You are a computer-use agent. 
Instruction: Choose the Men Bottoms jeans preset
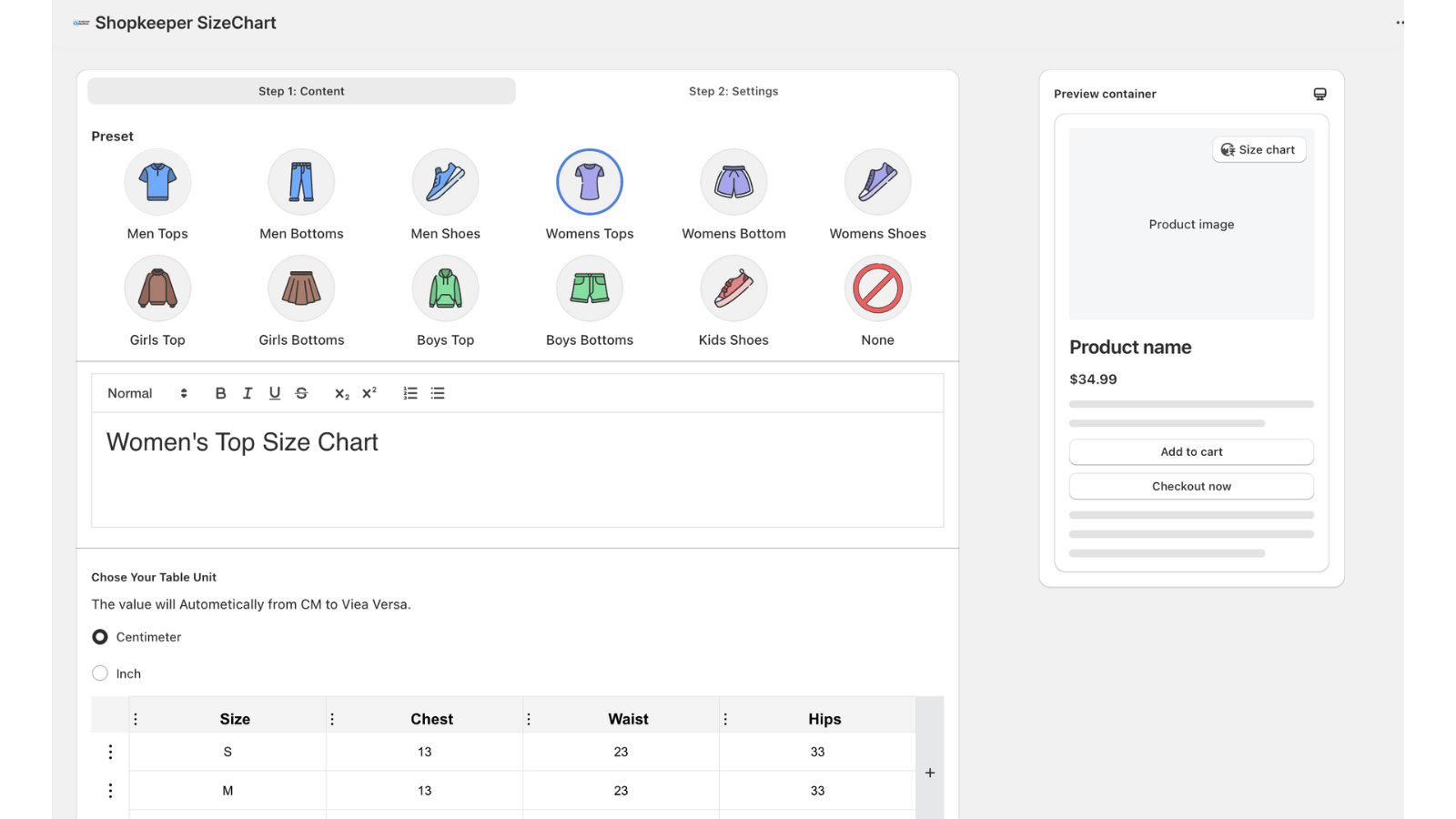301,182
